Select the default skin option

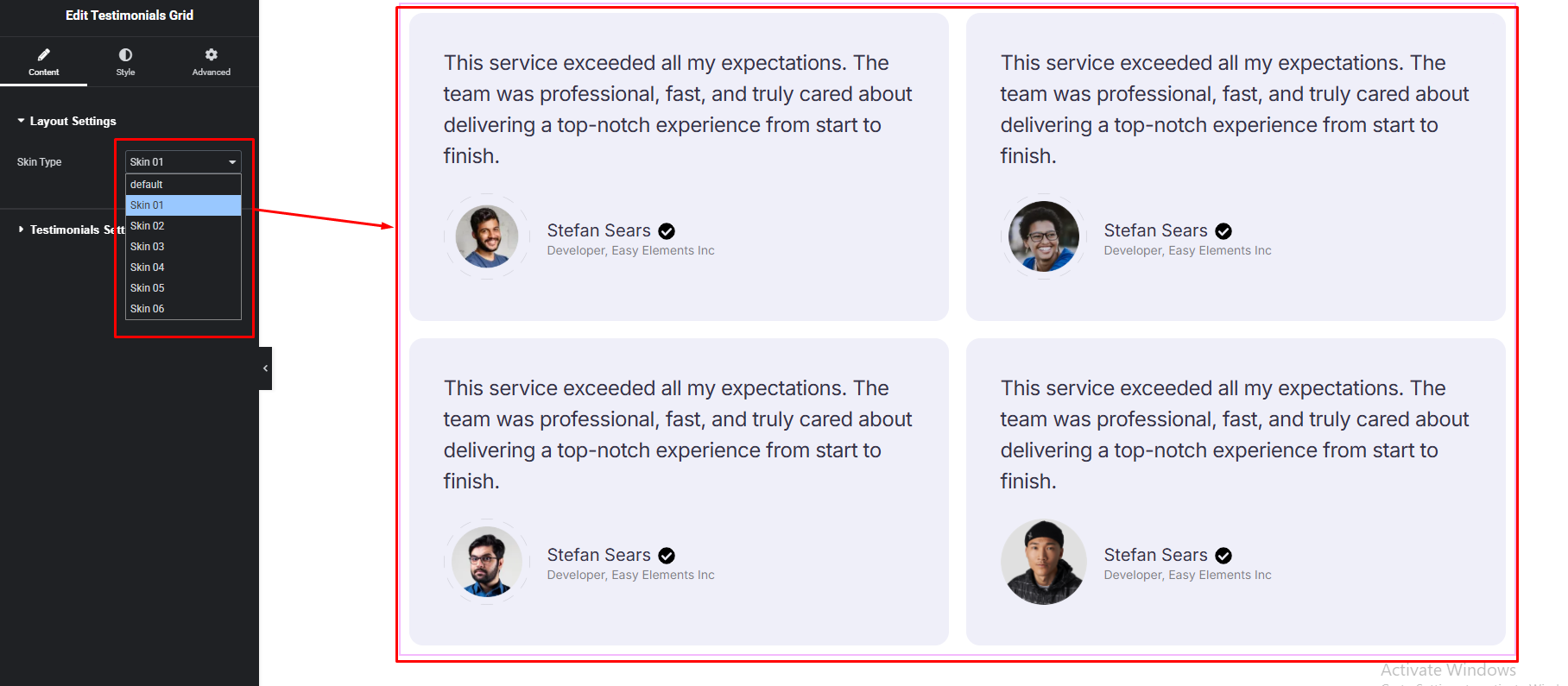point(183,185)
